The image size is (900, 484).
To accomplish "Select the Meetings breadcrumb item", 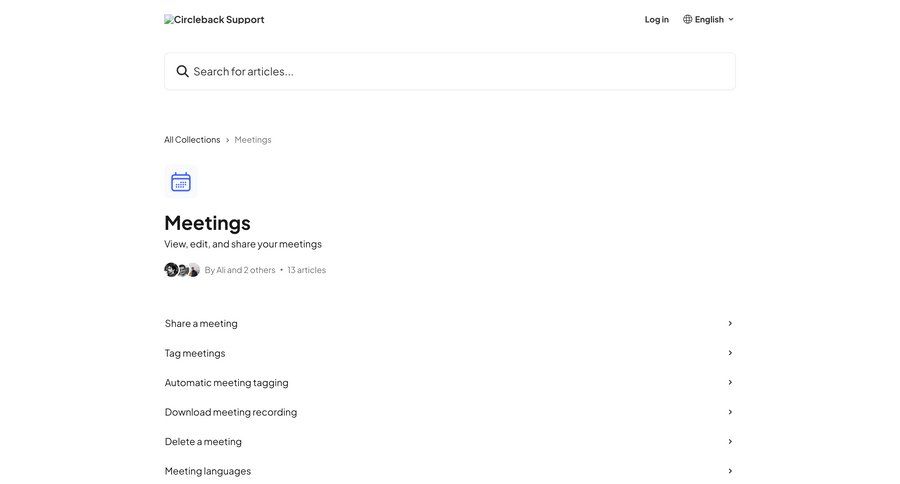I will pyautogui.click(x=253, y=140).
